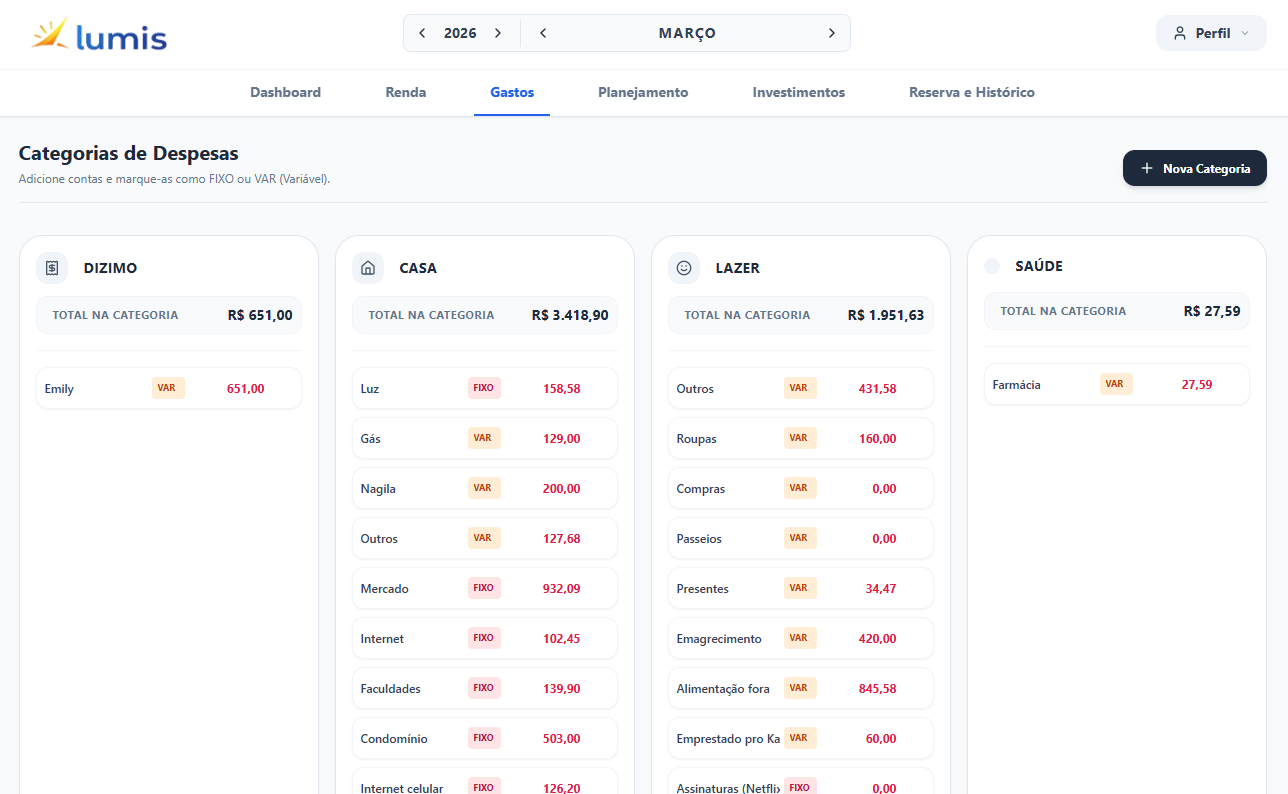
Task: Open the Perfil dropdown menu
Action: click(x=1211, y=33)
